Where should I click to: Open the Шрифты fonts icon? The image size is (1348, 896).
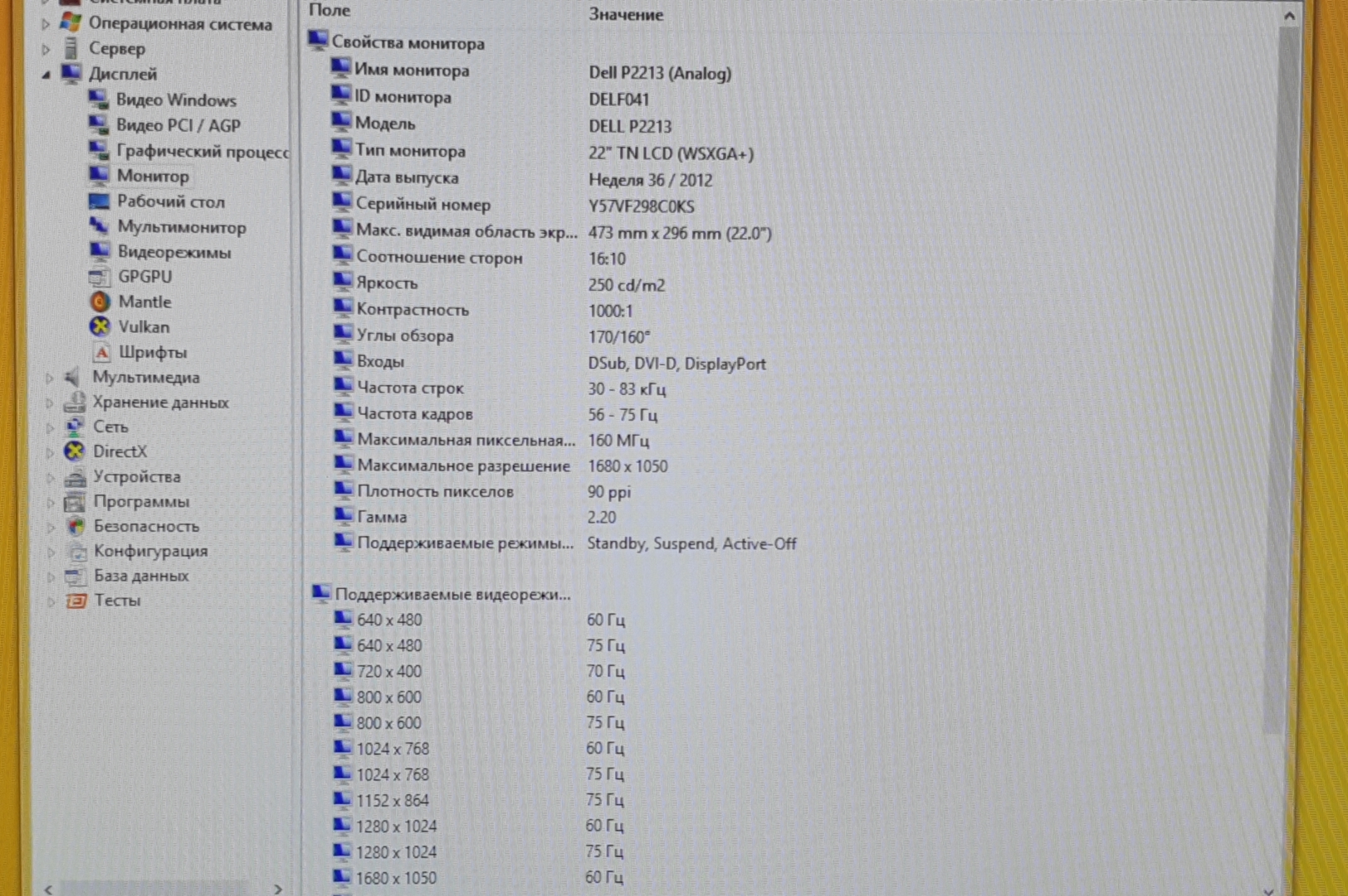point(100,352)
